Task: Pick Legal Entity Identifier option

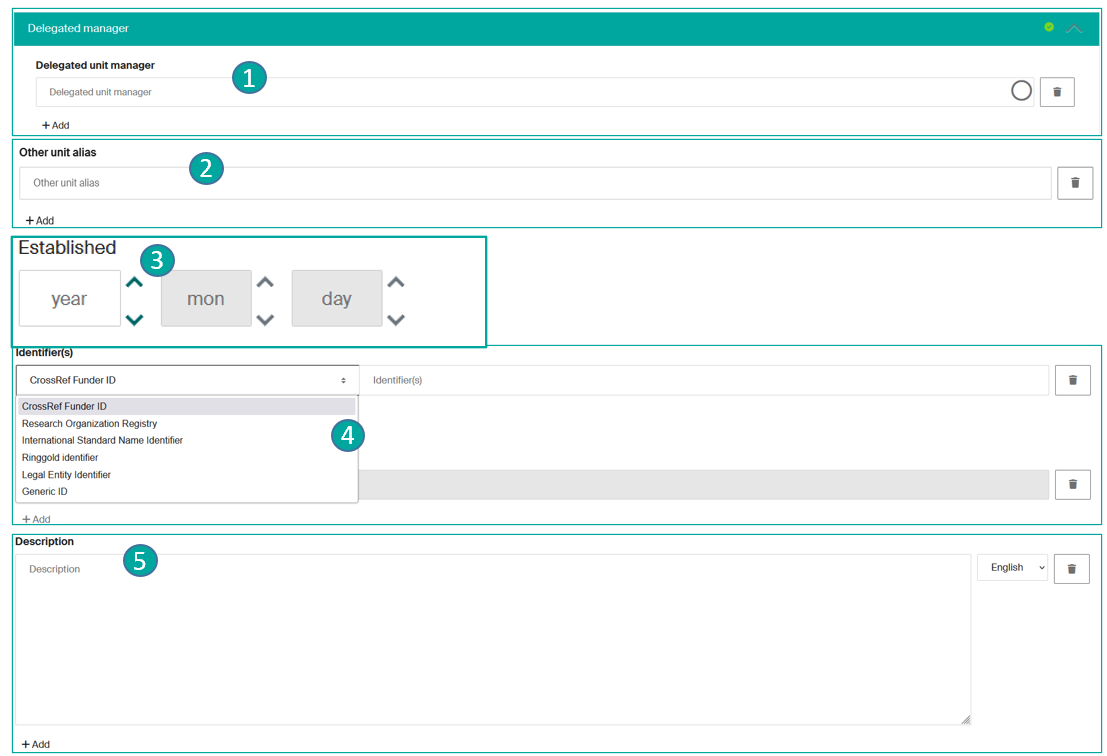Action: tap(66, 475)
